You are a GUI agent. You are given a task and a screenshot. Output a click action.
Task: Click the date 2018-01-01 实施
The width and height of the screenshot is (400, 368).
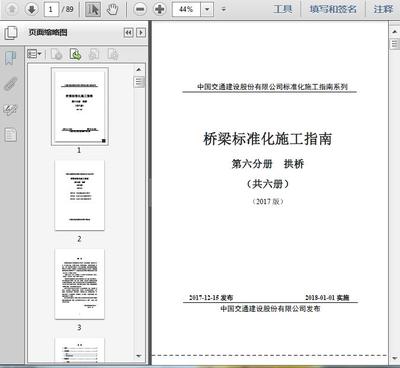327,297
